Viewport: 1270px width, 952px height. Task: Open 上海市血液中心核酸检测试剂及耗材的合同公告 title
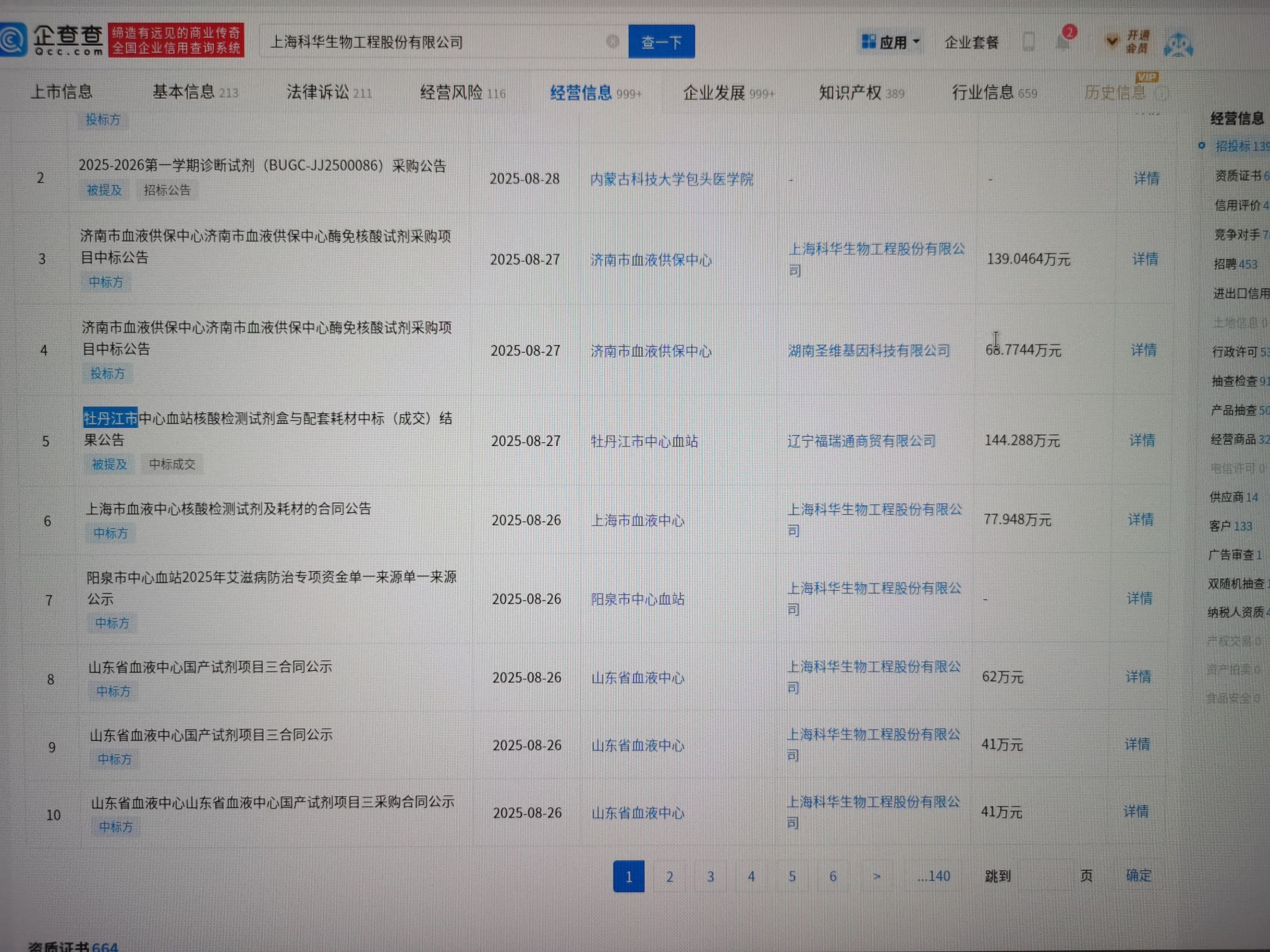[x=228, y=509]
